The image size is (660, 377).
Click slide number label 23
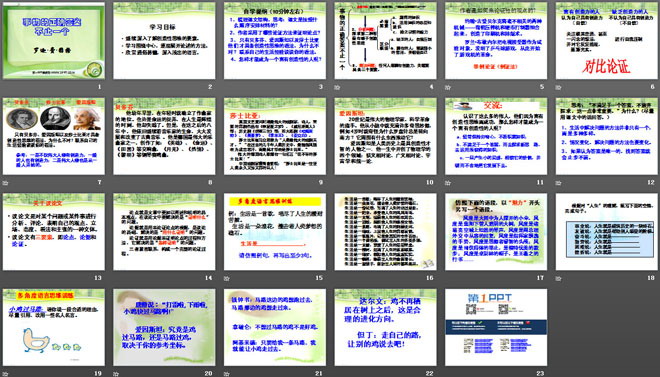(540, 373)
